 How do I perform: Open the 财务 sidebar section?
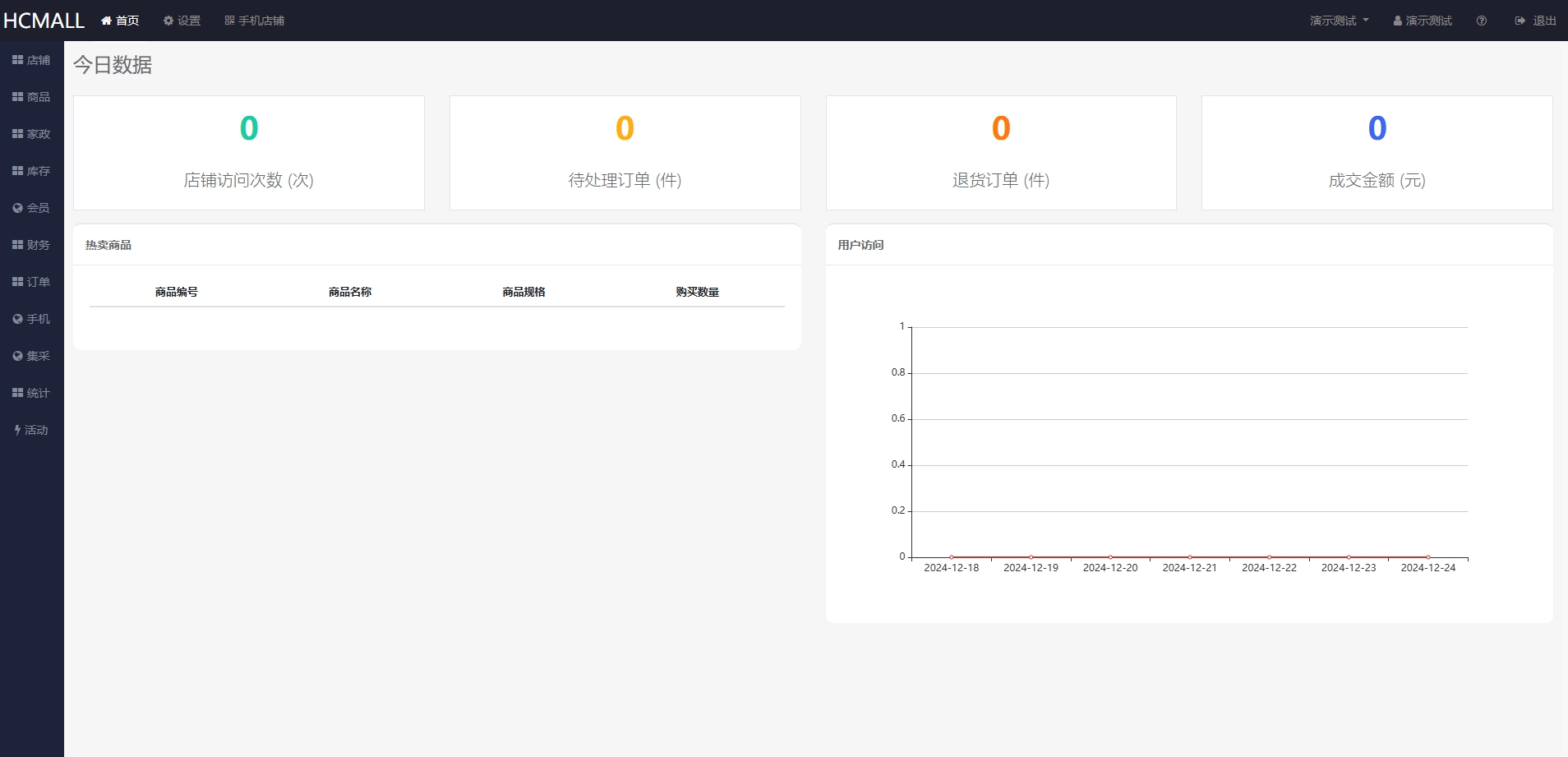tap(31, 245)
